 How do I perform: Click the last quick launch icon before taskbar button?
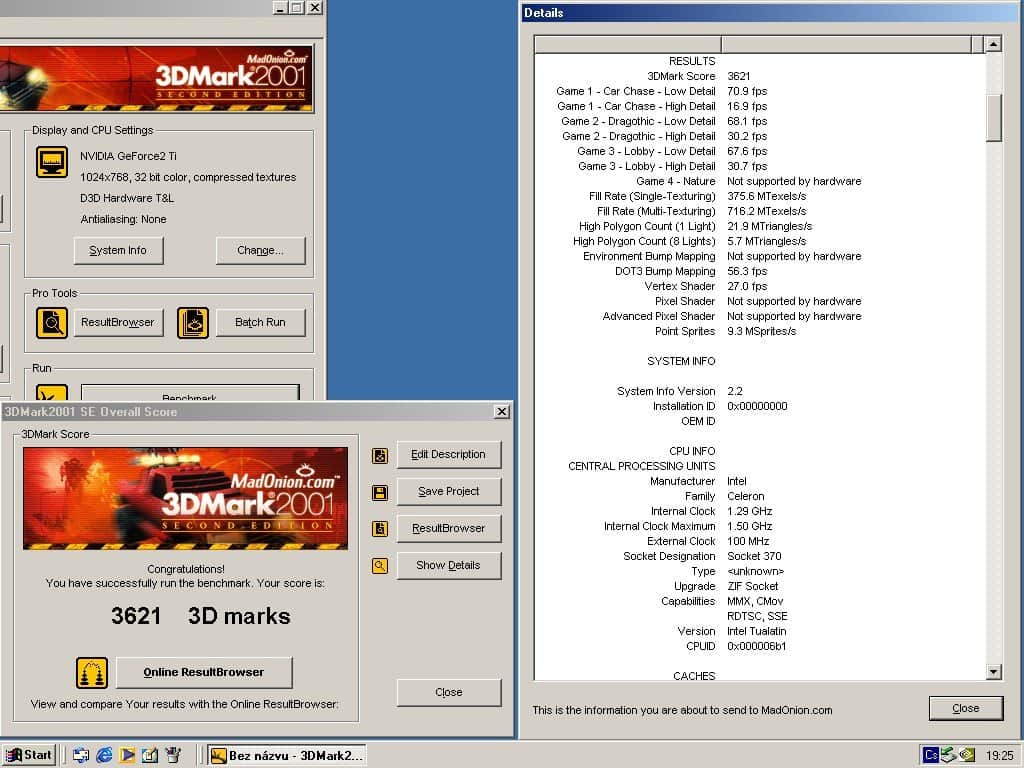pyautogui.click(x=173, y=755)
